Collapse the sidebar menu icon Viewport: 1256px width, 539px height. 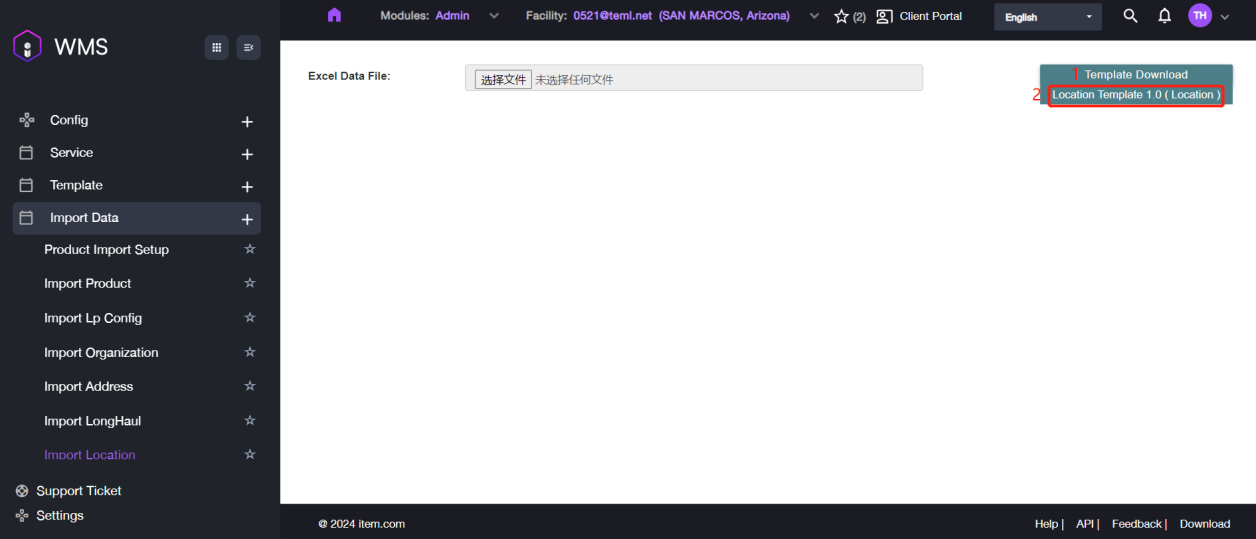click(x=248, y=47)
